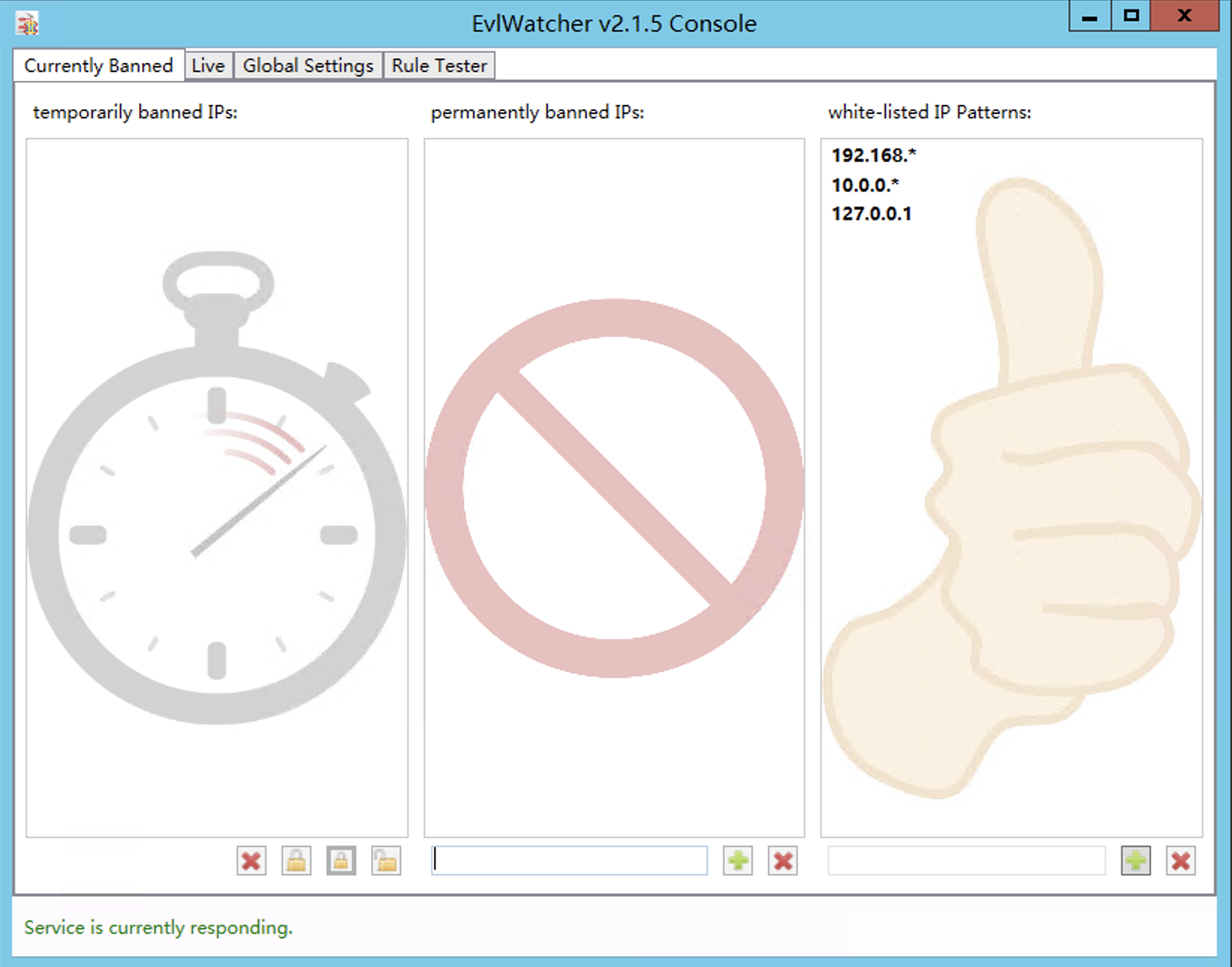Remove white-list pattern with red X icon
Viewport: 1232px width, 967px height.
point(1180,861)
